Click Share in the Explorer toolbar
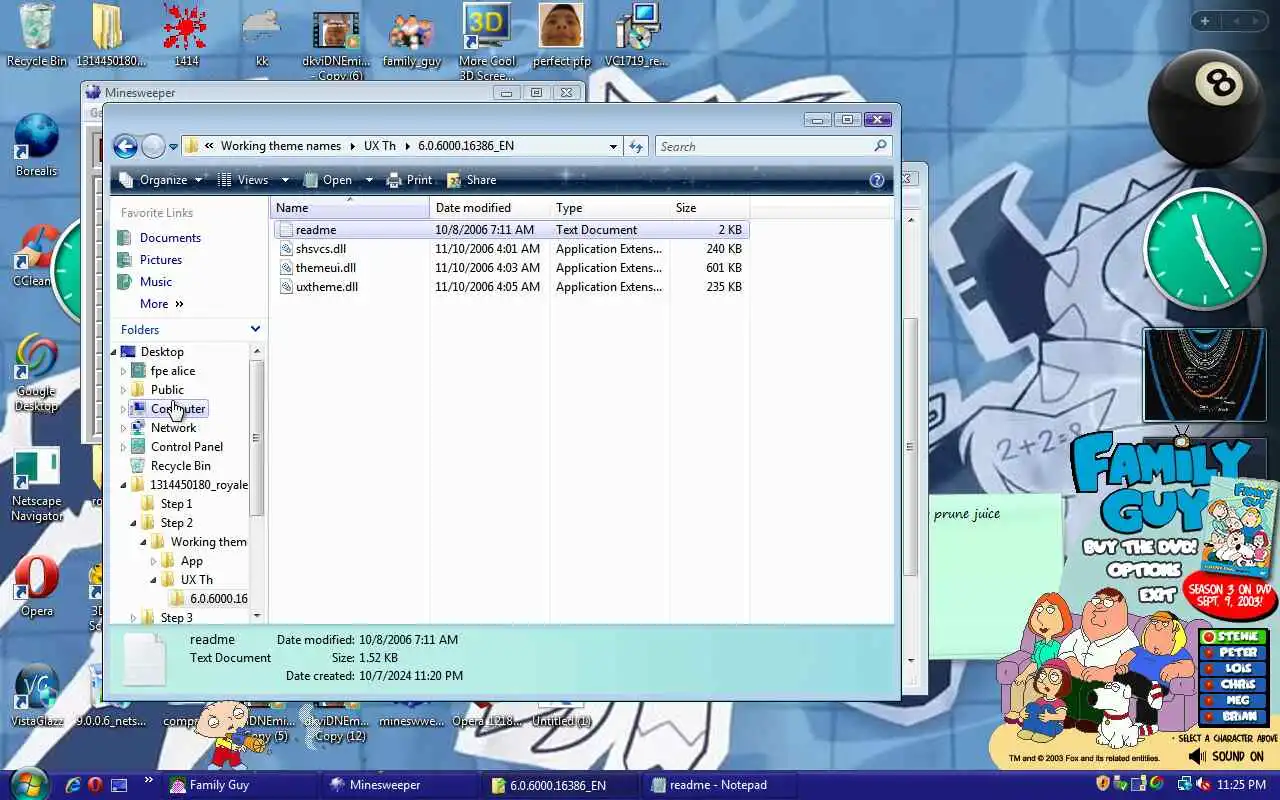Image resolution: width=1280 pixels, height=800 pixels. pos(471,180)
